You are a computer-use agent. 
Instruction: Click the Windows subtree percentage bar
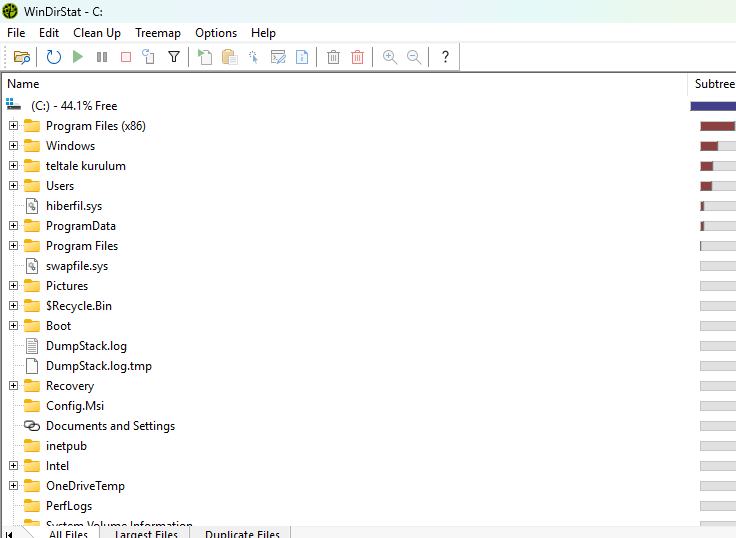tap(718, 146)
